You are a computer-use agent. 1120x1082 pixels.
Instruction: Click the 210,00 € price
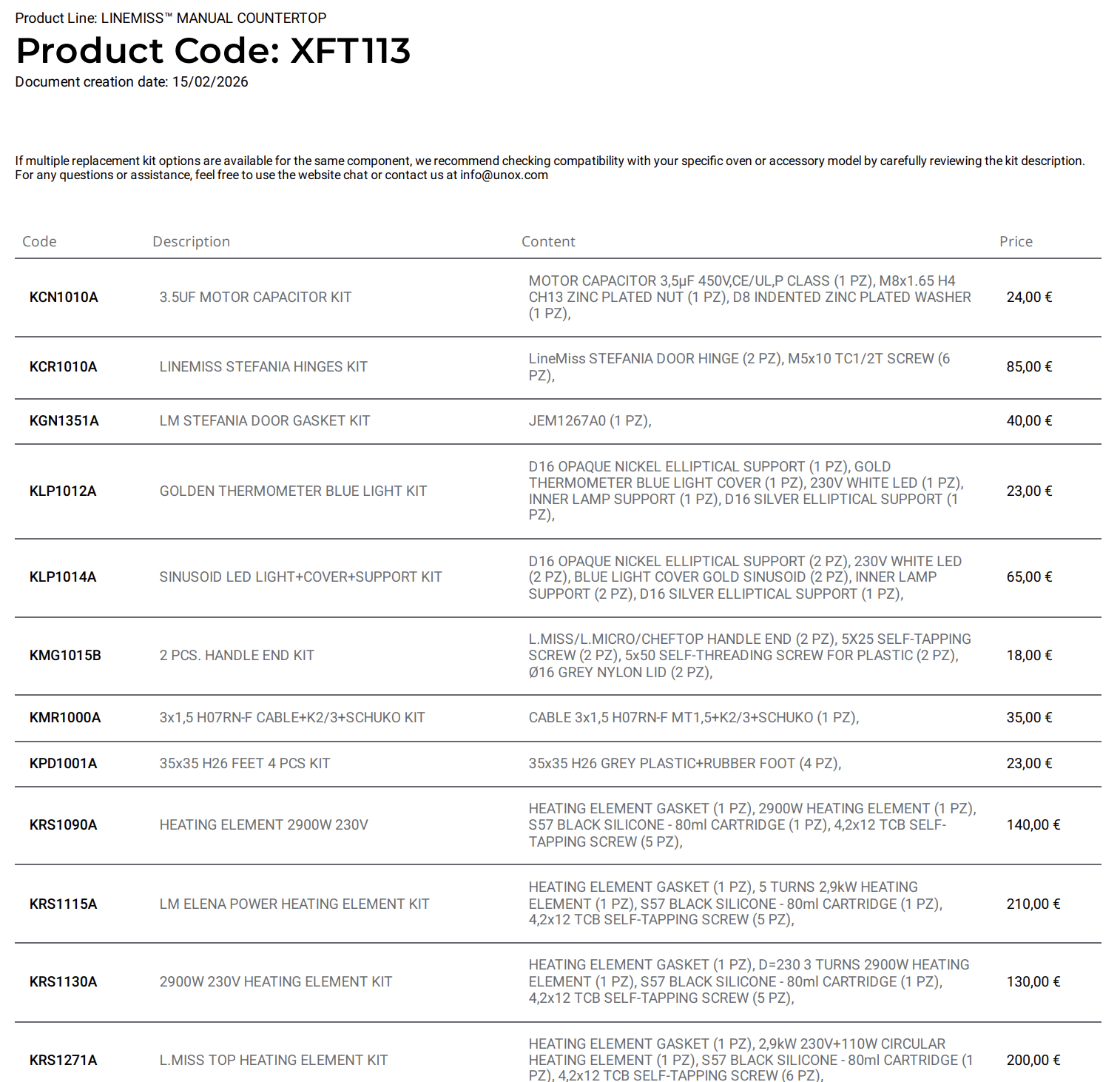[x=1033, y=904]
